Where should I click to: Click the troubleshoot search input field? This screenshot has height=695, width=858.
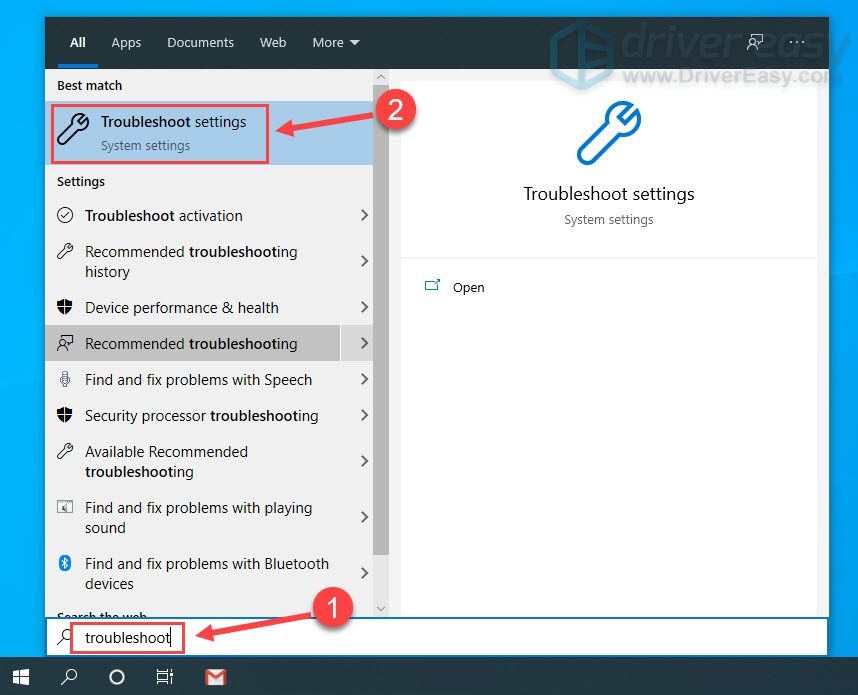(x=127, y=637)
